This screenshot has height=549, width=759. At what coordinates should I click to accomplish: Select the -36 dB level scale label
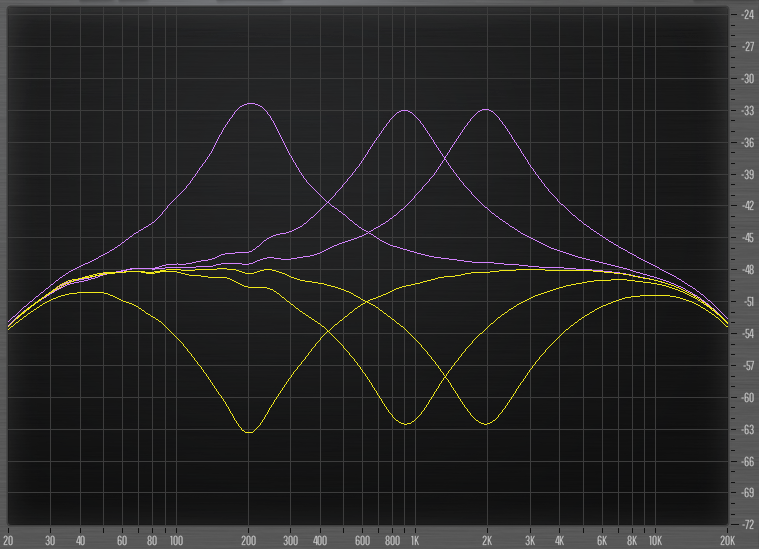pos(748,143)
